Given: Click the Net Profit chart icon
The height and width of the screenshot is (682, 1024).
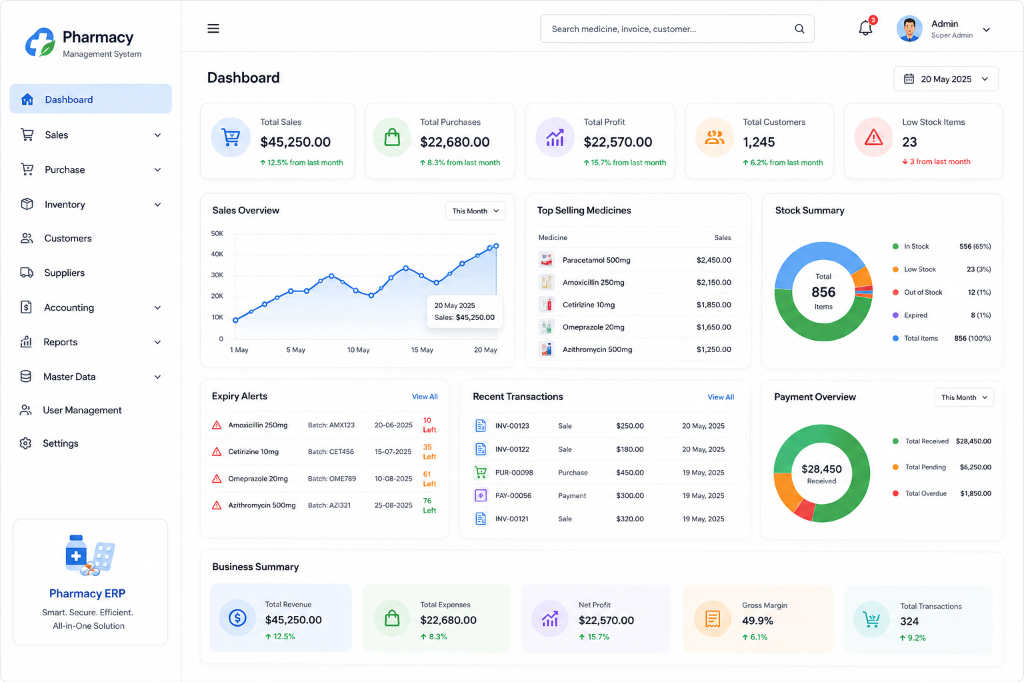Looking at the screenshot, I should [x=550, y=618].
